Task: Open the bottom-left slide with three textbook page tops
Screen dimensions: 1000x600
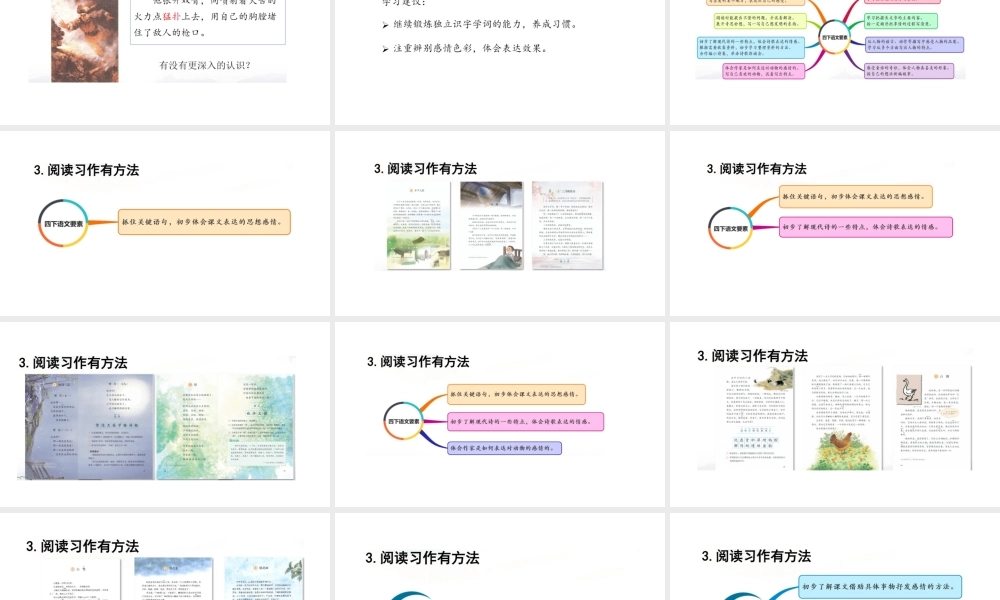Action: click(x=165, y=557)
